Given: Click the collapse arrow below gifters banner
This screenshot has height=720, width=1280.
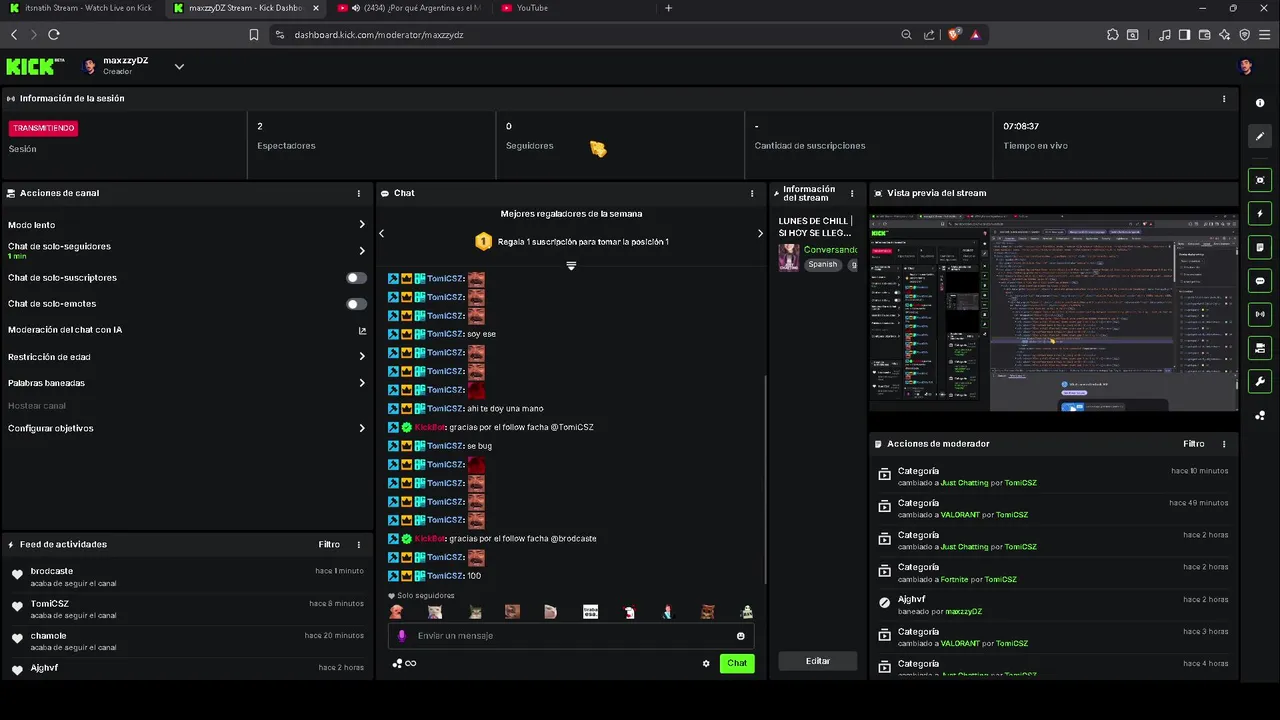Looking at the screenshot, I should [571, 266].
